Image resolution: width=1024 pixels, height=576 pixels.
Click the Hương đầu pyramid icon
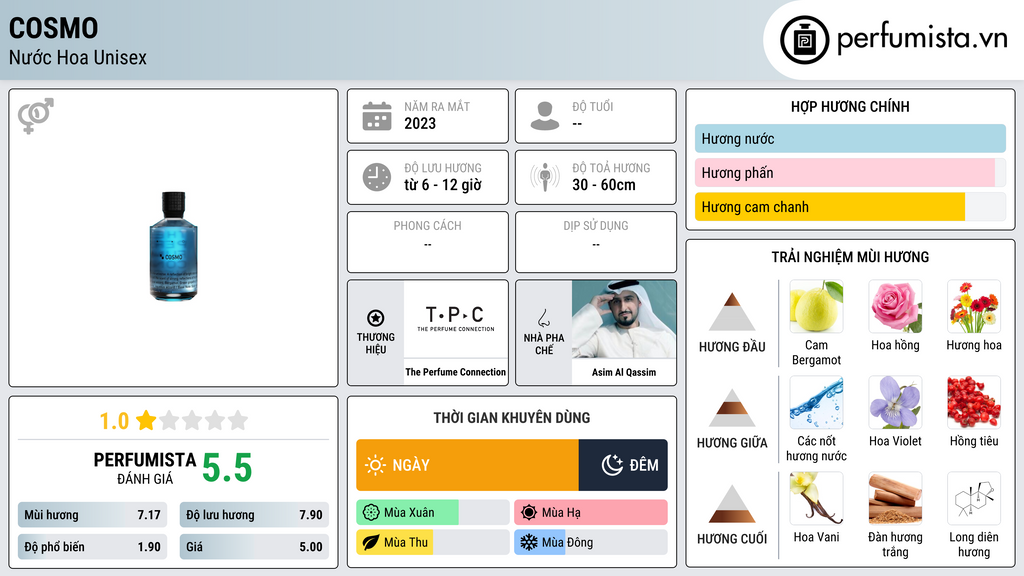point(732,312)
